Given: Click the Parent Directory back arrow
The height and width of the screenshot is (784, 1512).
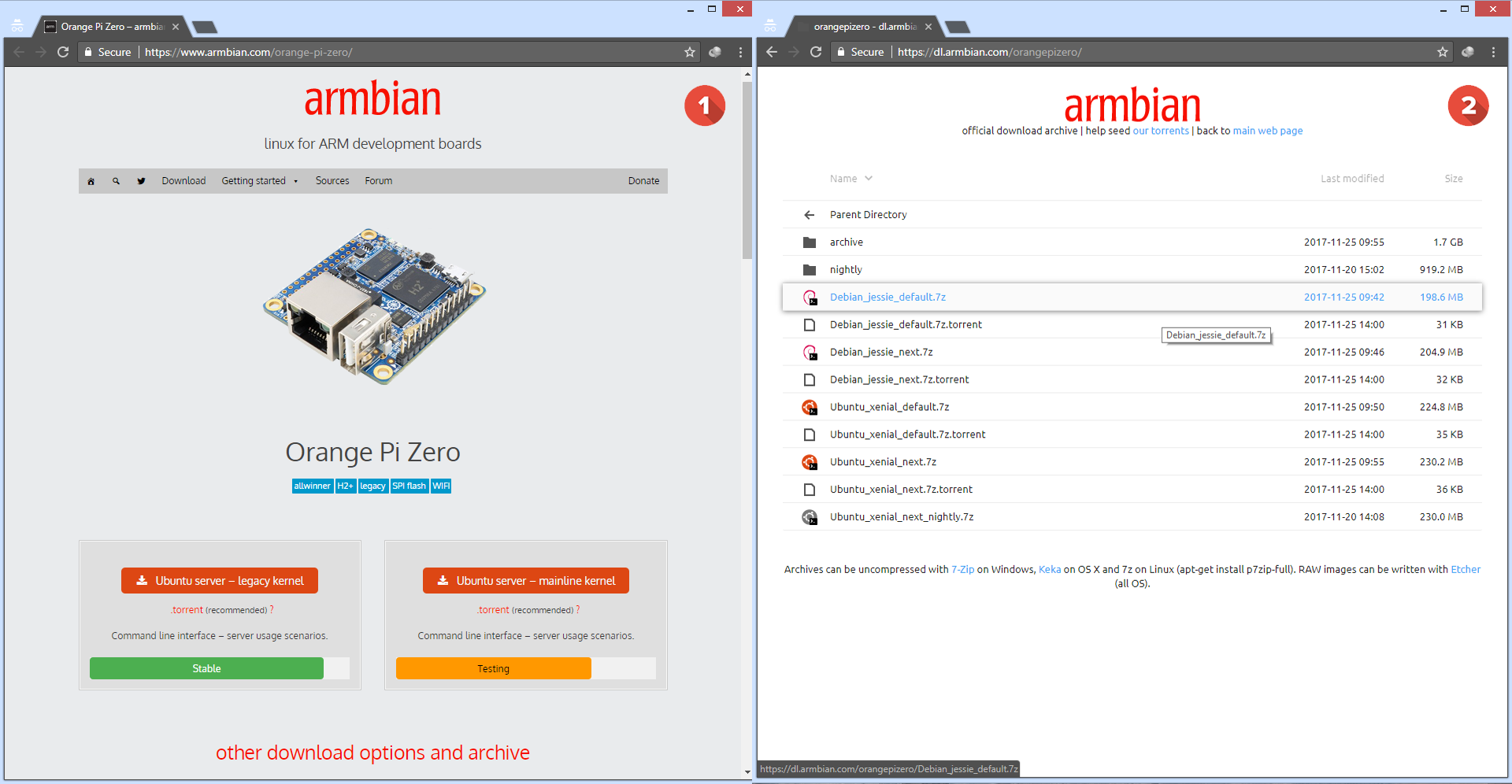Looking at the screenshot, I should click(x=809, y=215).
